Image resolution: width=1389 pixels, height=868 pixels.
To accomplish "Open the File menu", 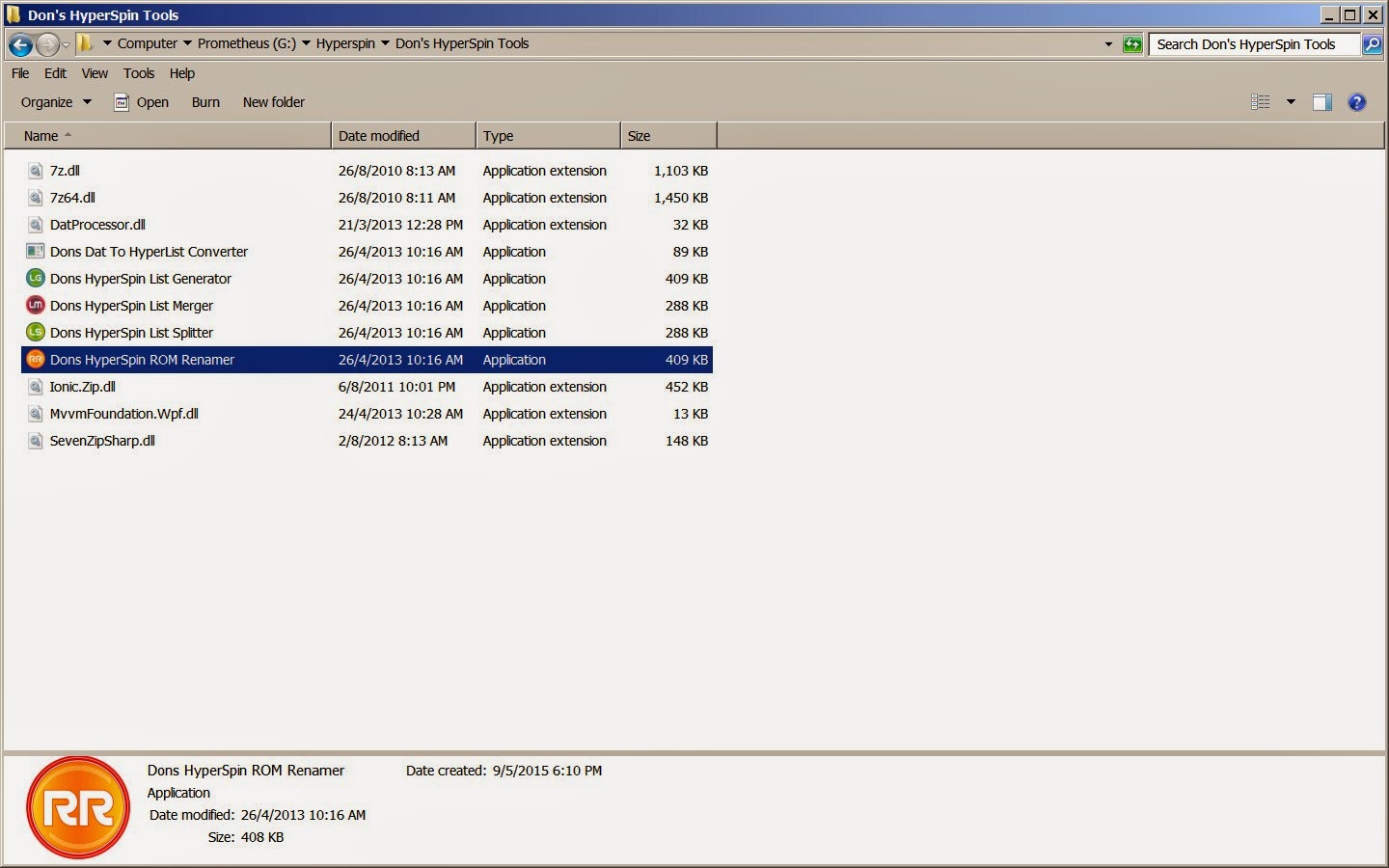I will [20, 73].
